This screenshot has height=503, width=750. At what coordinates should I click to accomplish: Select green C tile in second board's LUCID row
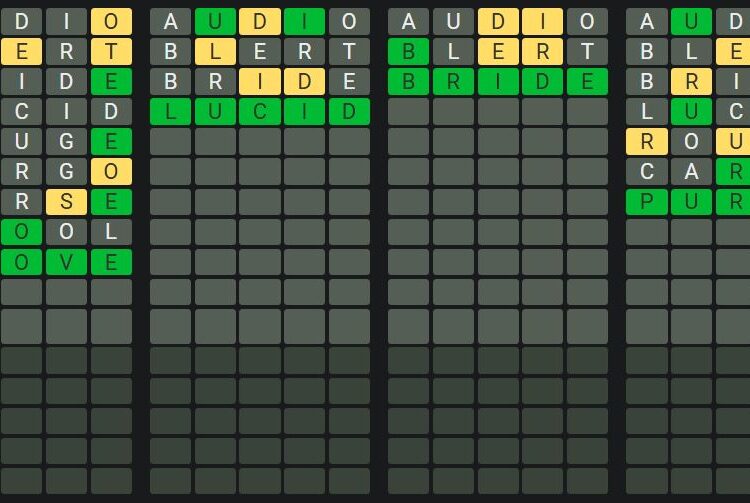coord(260,111)
